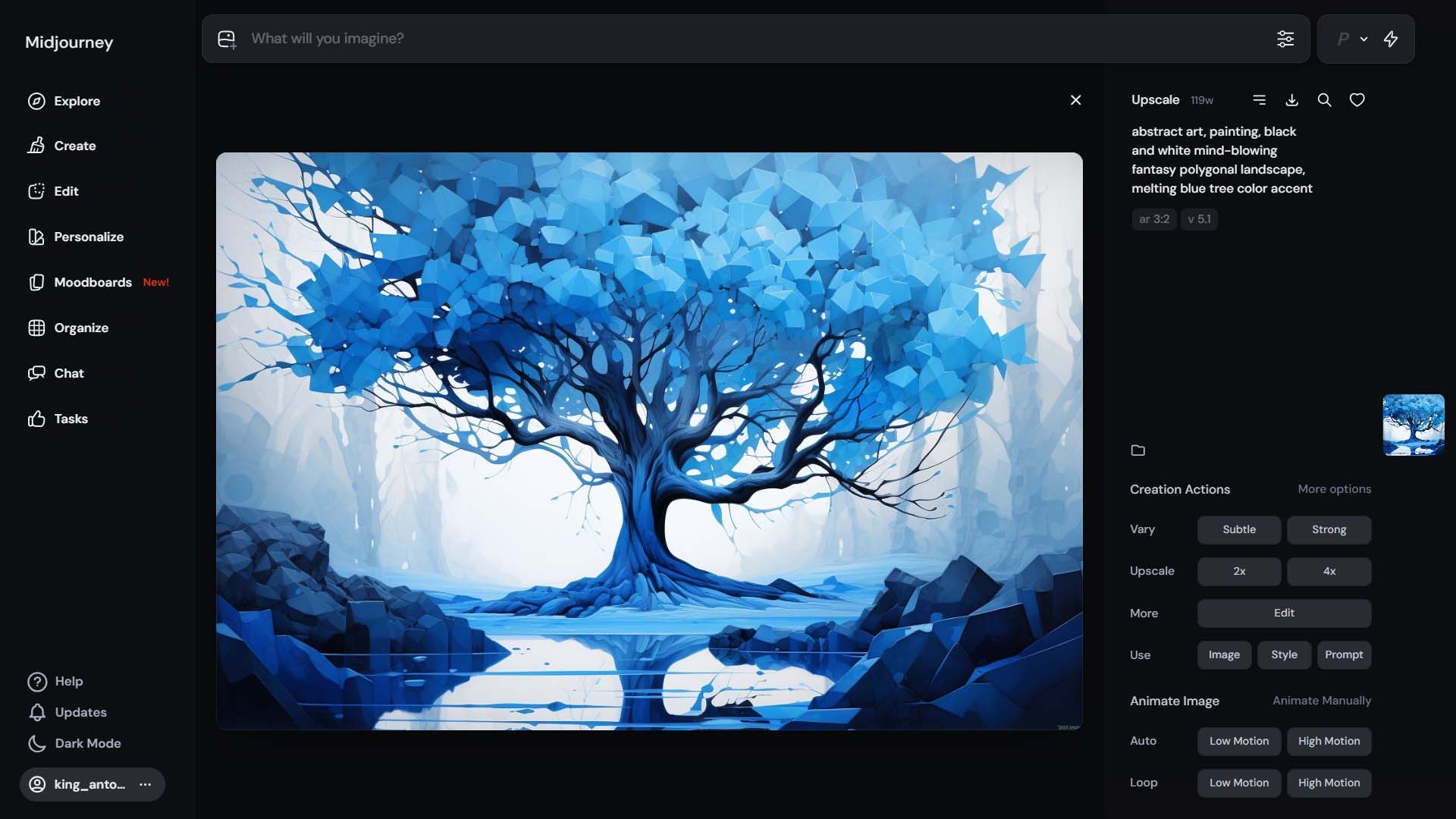Image resolution: width=1456 pixels, height=819 pixels.
Task: Open the user account menu via ellipsis
Action: [x=145, y=784]
